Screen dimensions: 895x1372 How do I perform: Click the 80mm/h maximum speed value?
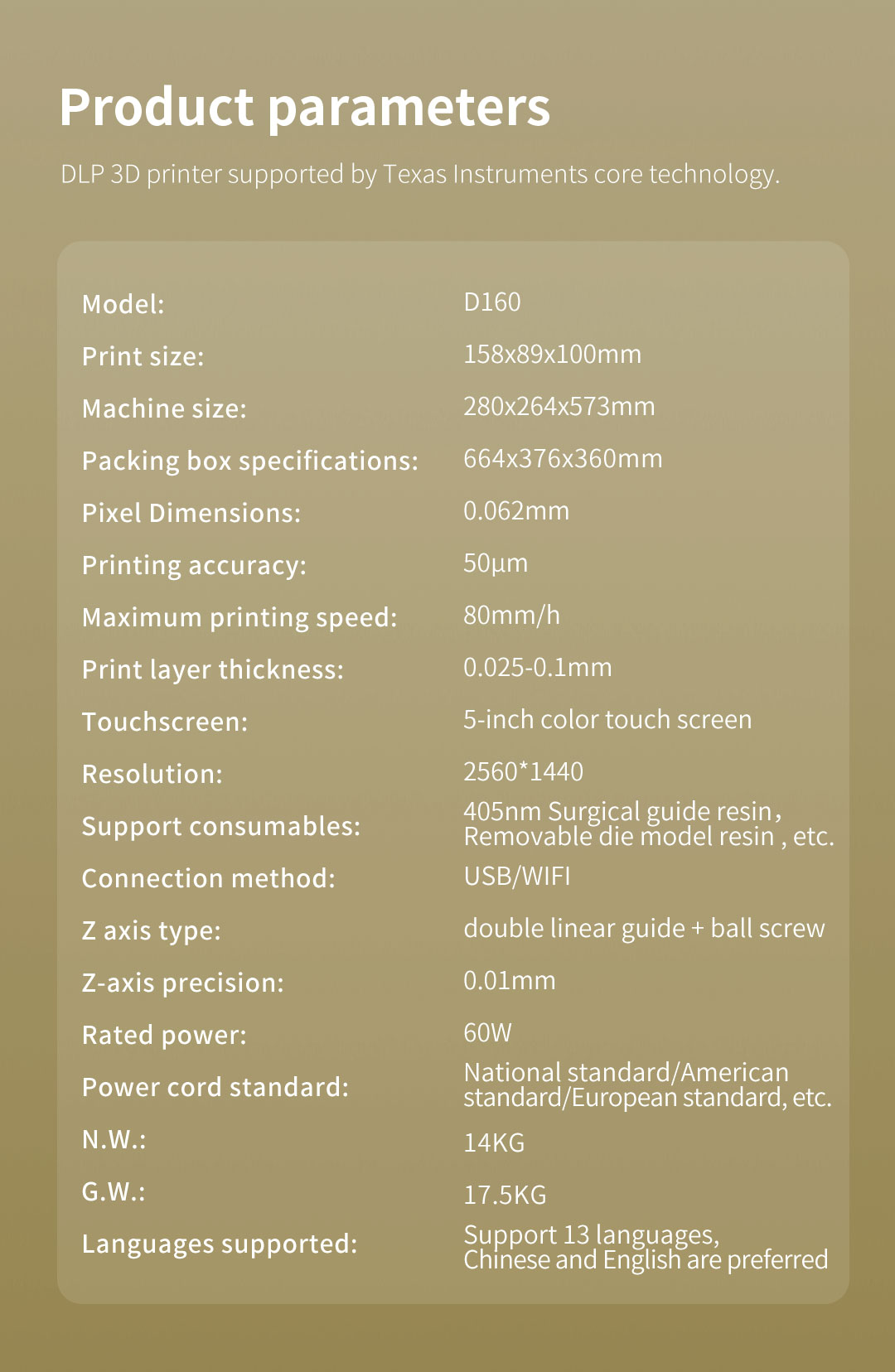pyautogui.click(x=511, y=616)
